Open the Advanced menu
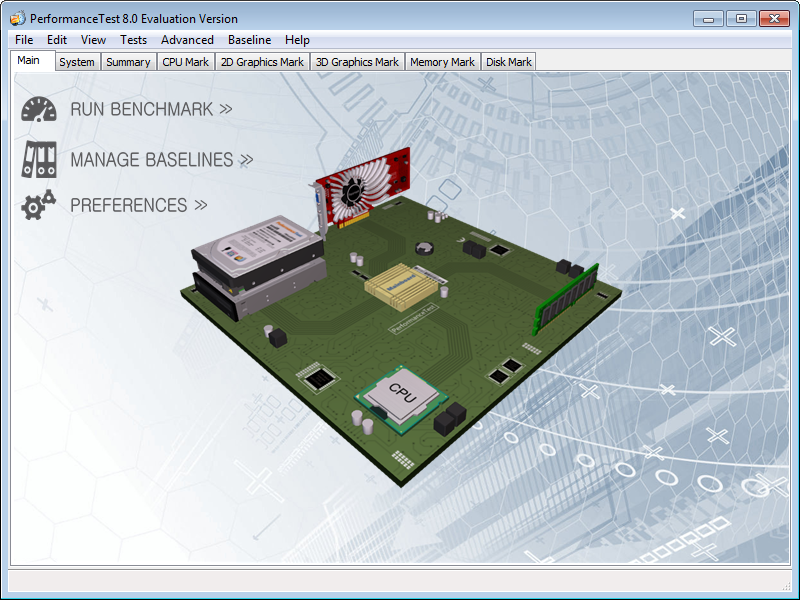This screenshot has width=800, height=600. point(187,40)
